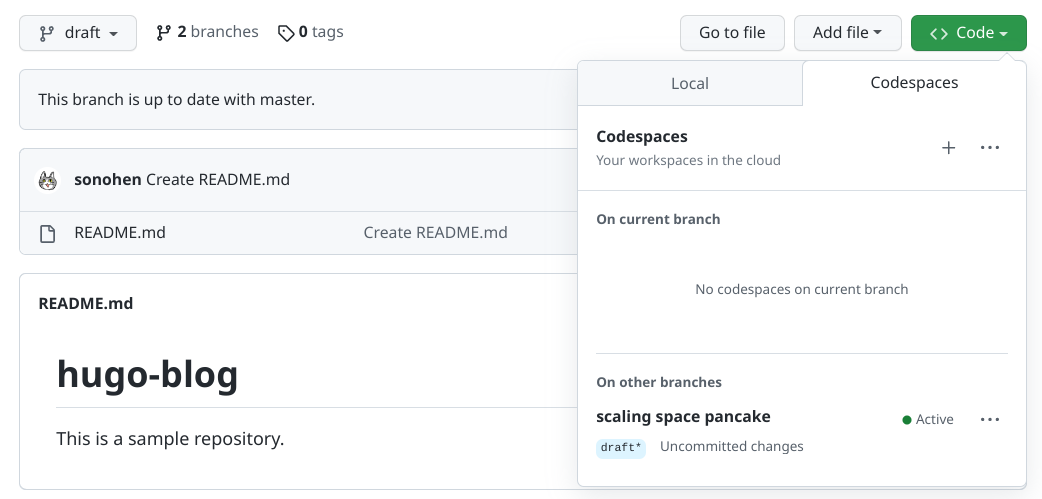This screenshot has height=499, width=1042.
Task: Click the draft* branch label badge
Action: coord(621,447)
